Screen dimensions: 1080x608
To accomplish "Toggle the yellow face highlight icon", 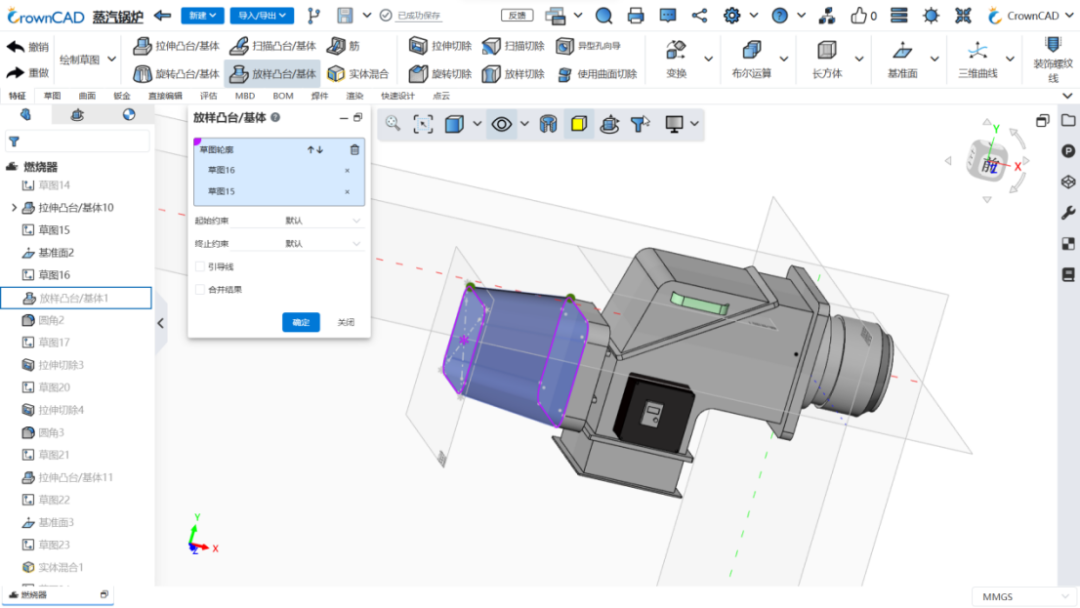I will [x=579, y=124].
